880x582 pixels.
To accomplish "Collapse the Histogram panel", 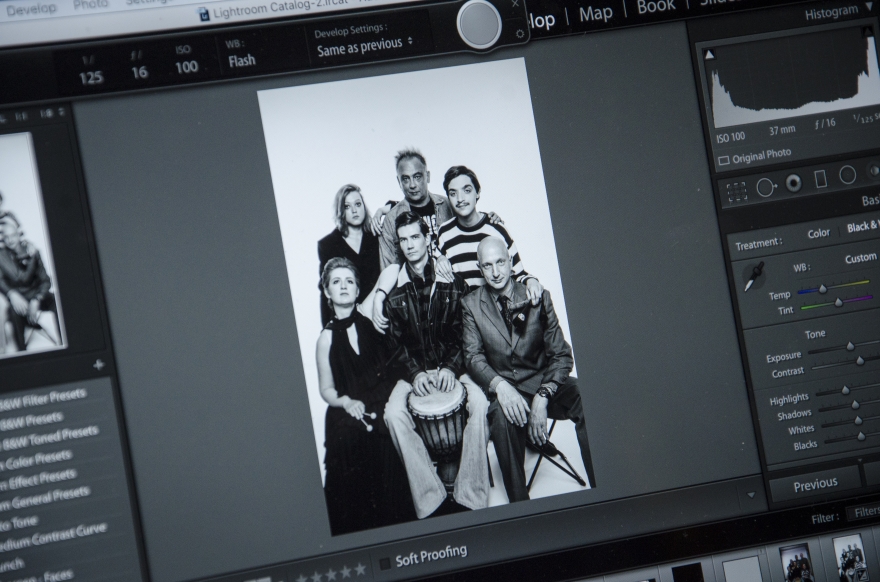I will [x=830, y=13].
